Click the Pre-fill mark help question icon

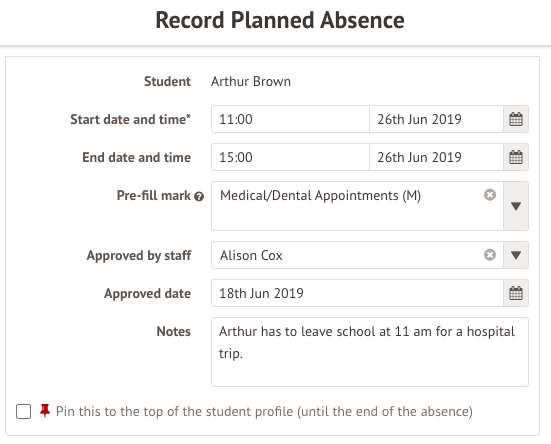pos(199,196)
